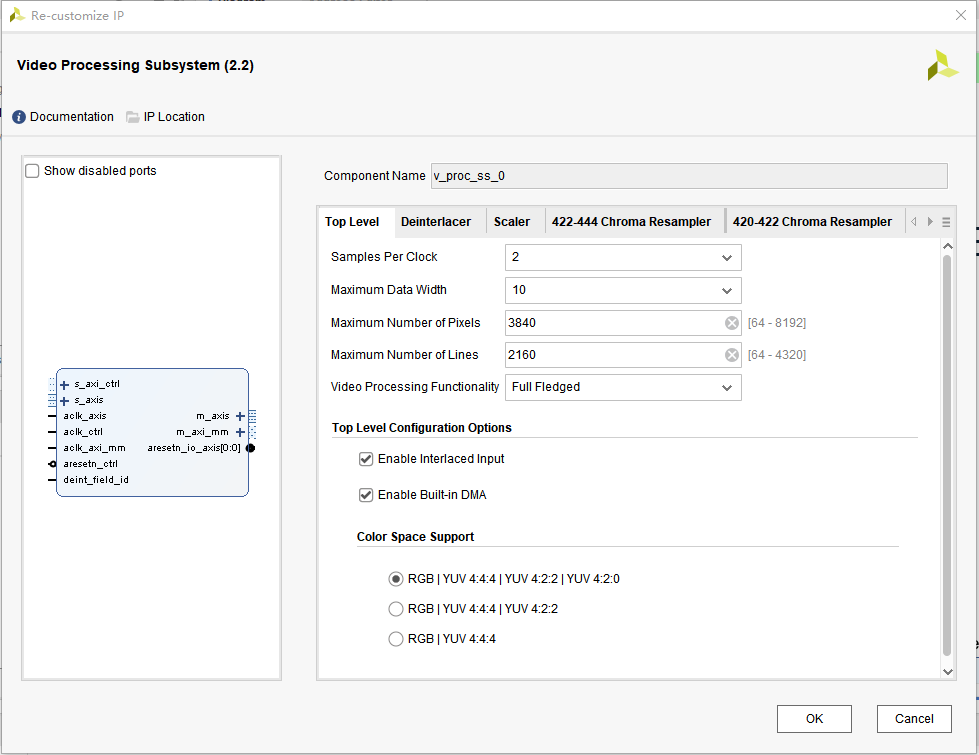
Task: Clear the Maximum Number of Pixels field
Action: (731, 323)
